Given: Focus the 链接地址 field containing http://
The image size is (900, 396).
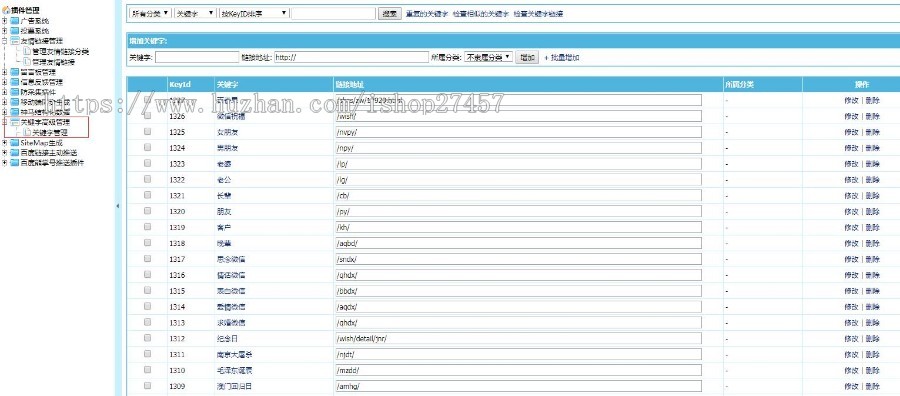Looking at the screenshot, I should [351, 57].
